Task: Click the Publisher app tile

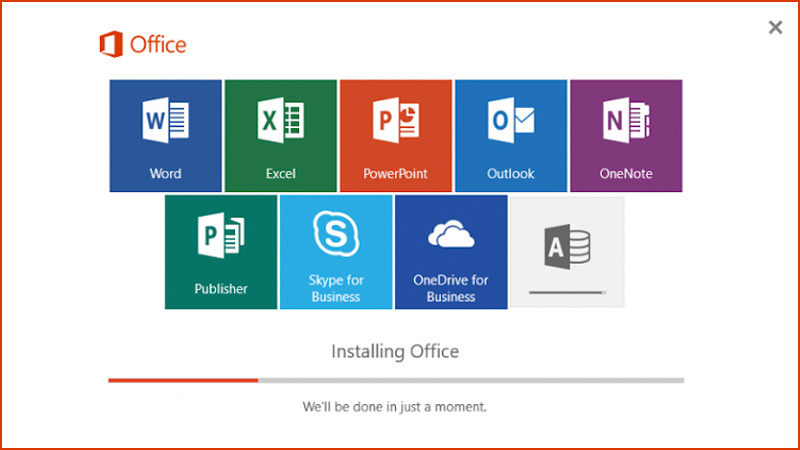Action: (221, 252)
